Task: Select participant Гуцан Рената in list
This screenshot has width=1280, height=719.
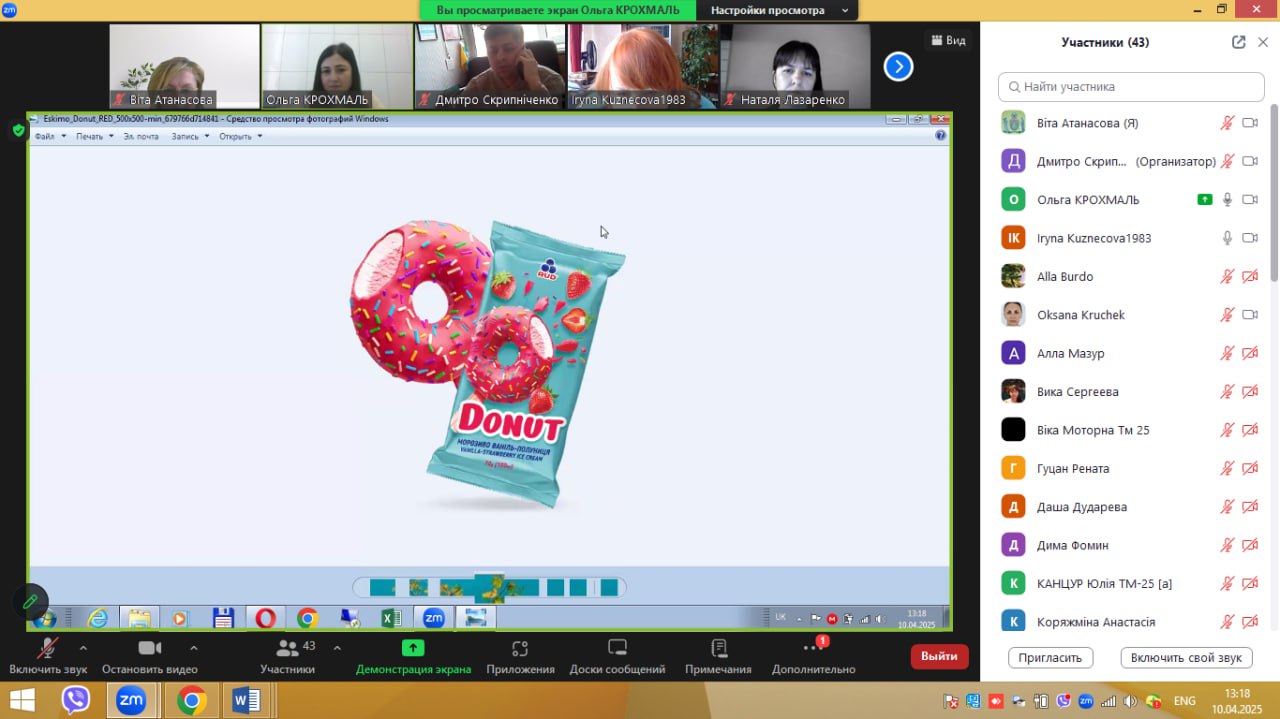Action: tap(1131, 468)
